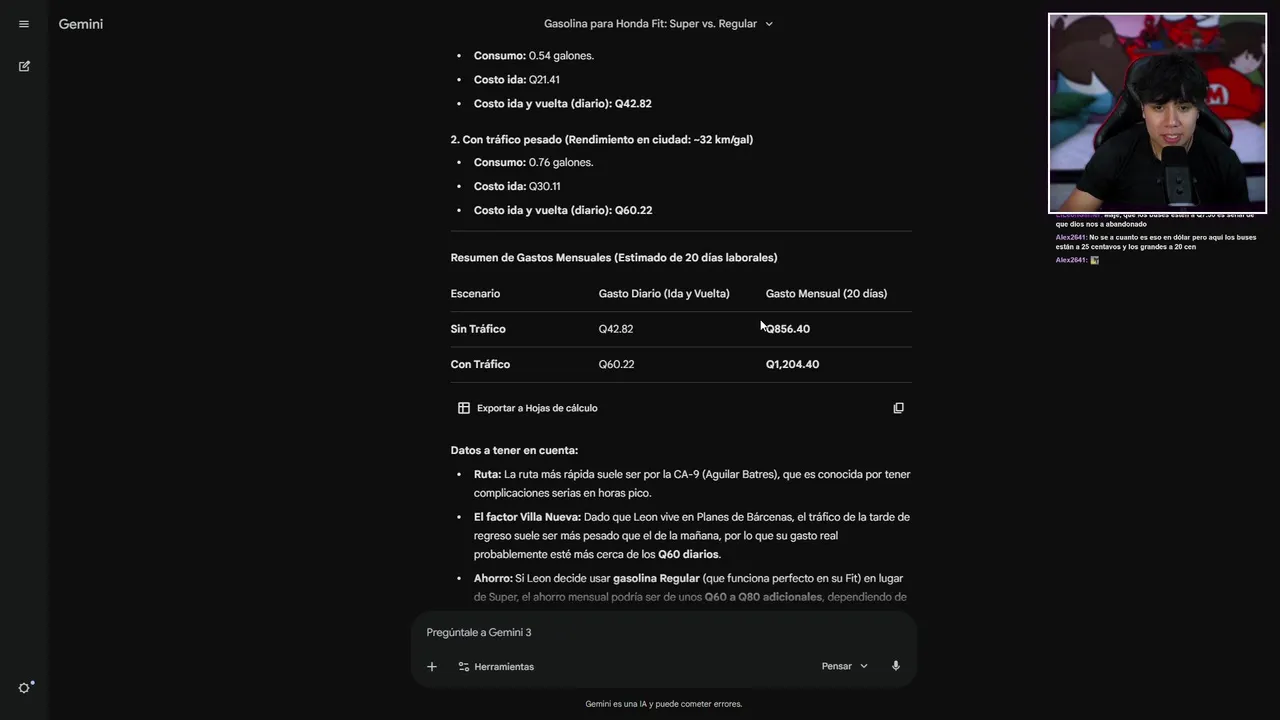Select the "Sin Tráfico" row label
Image resolution: width=1280 pixels, height=720 pixels.
[478, 329]
